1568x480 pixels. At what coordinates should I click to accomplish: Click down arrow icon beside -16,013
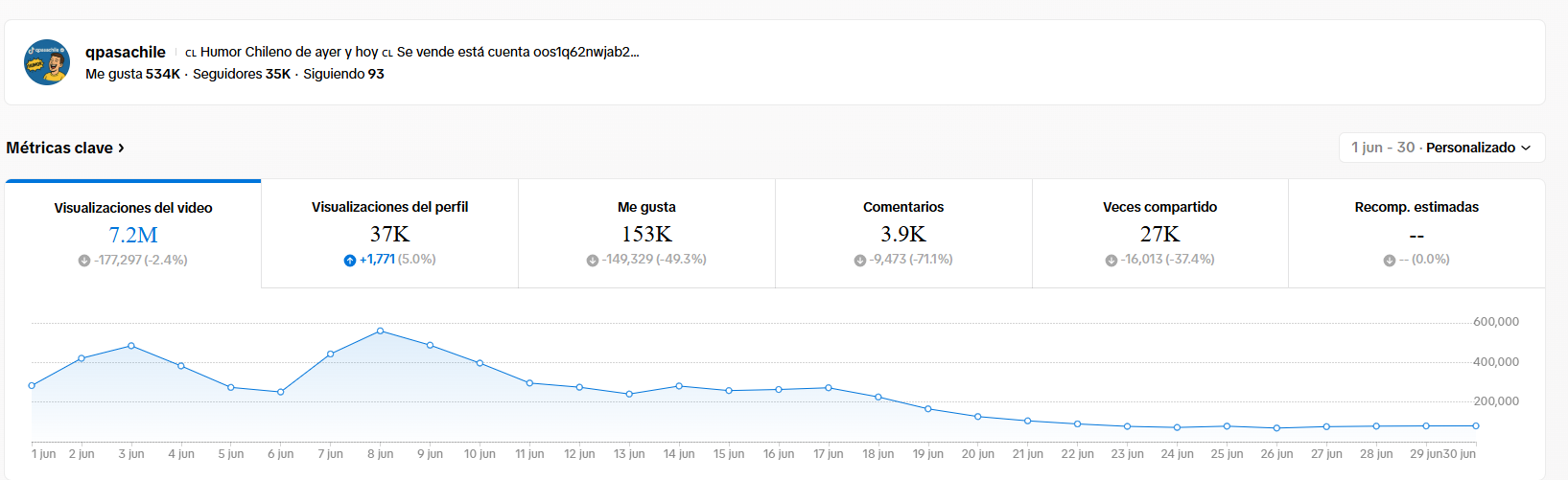(x=1112, y=260)
